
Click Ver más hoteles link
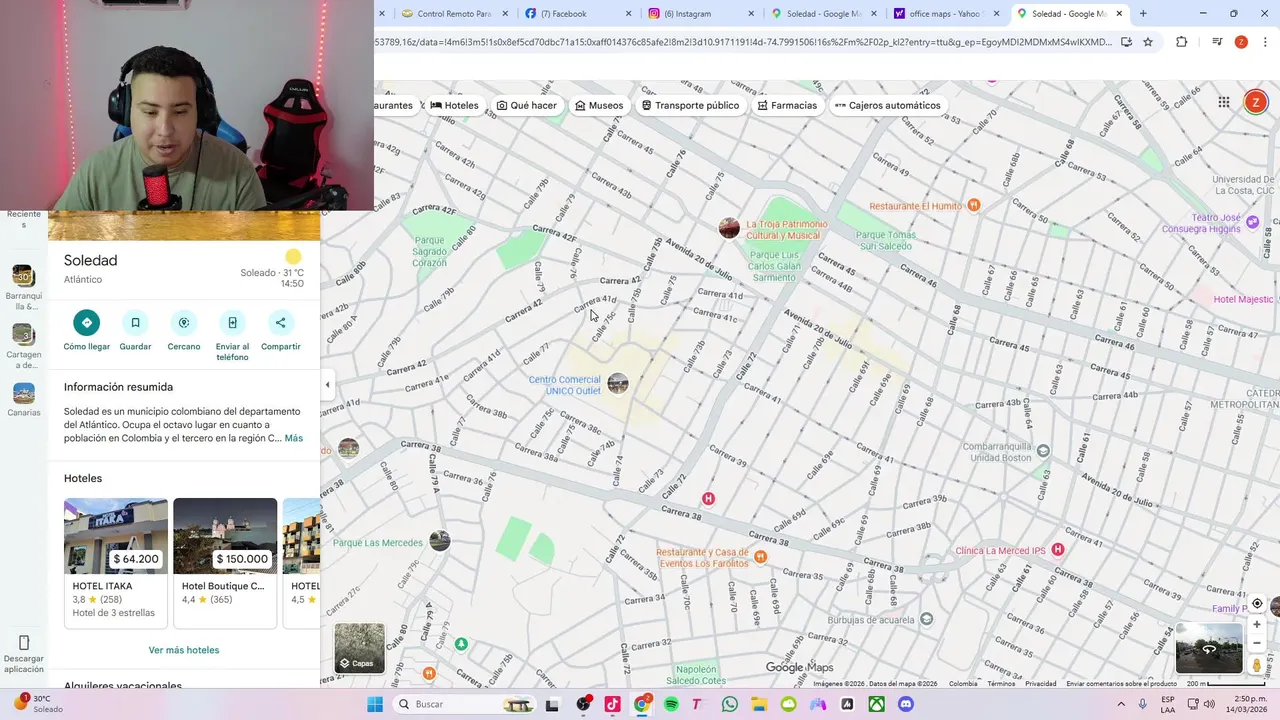pos(184,650)
